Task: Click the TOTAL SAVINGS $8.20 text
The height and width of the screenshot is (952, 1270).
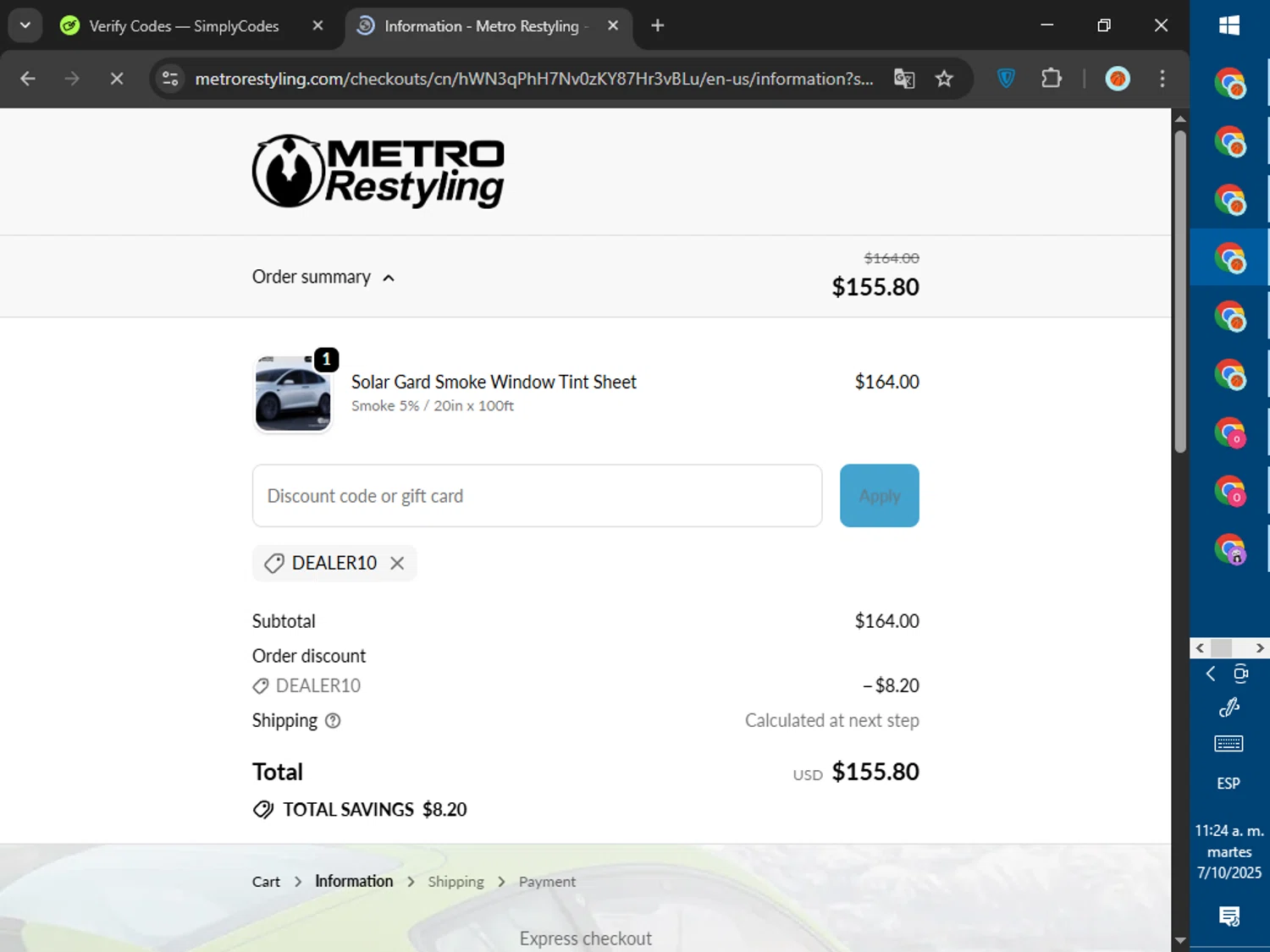Action: 375,810
